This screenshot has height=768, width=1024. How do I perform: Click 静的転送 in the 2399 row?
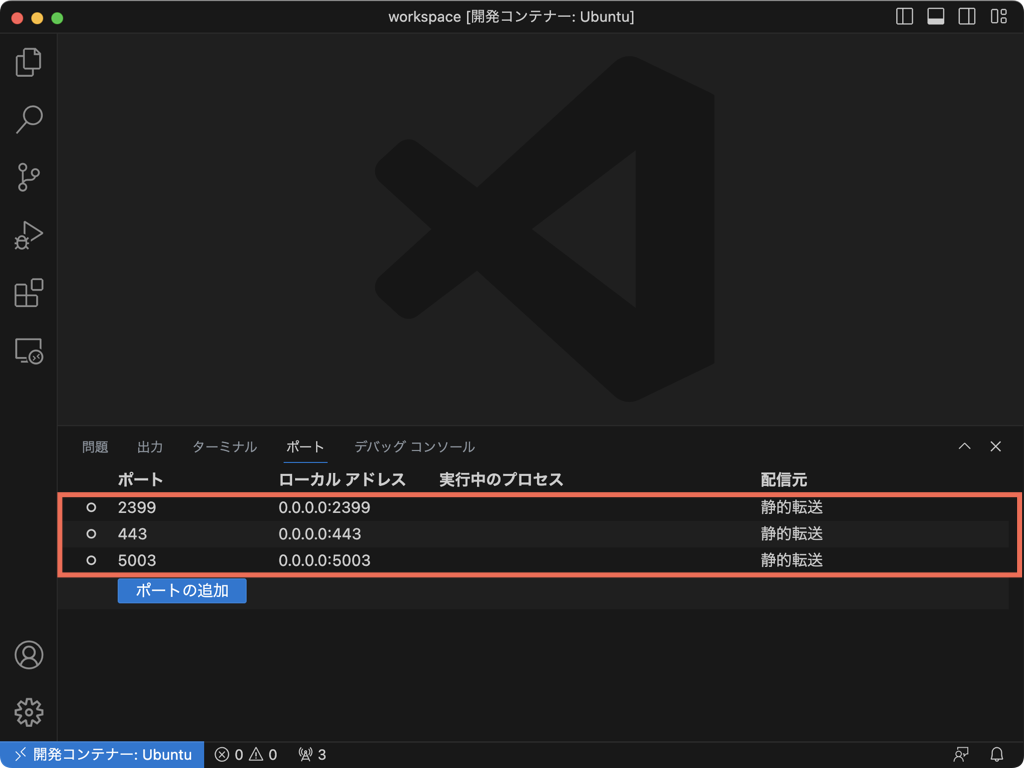click(792, 507)
